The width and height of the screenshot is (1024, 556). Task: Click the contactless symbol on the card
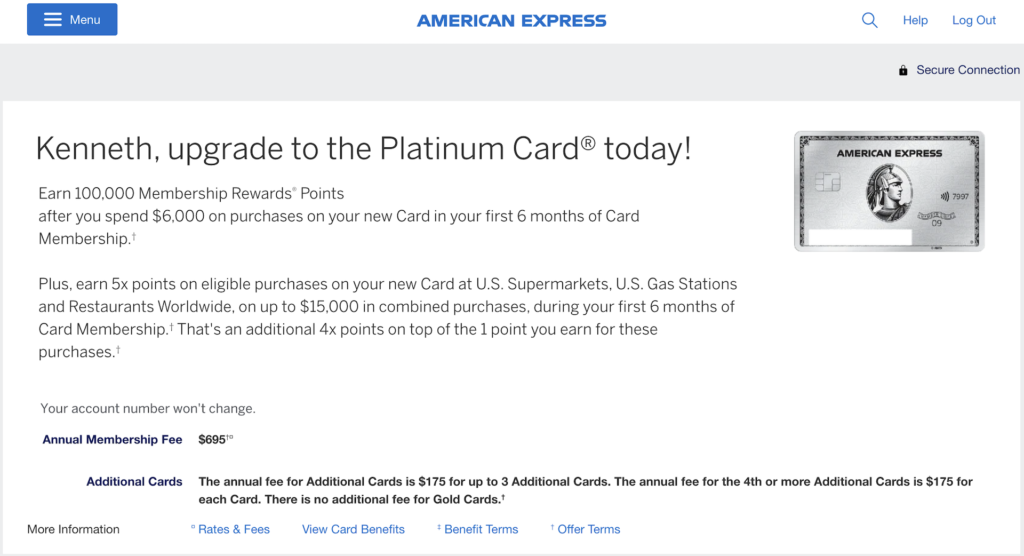click(x=944, y=196)
